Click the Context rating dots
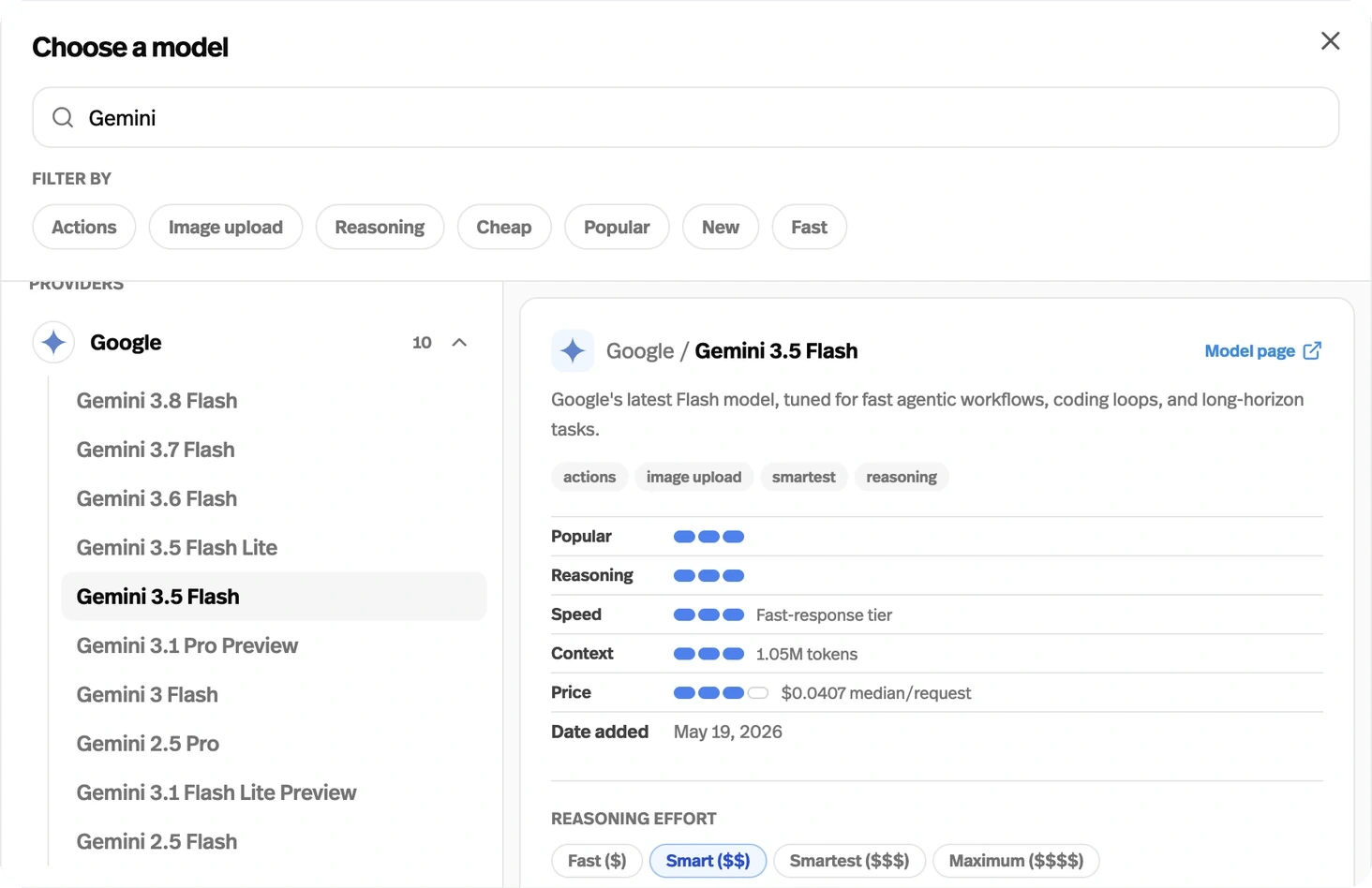The image size is (1372, 888). [x=708, y=654]
